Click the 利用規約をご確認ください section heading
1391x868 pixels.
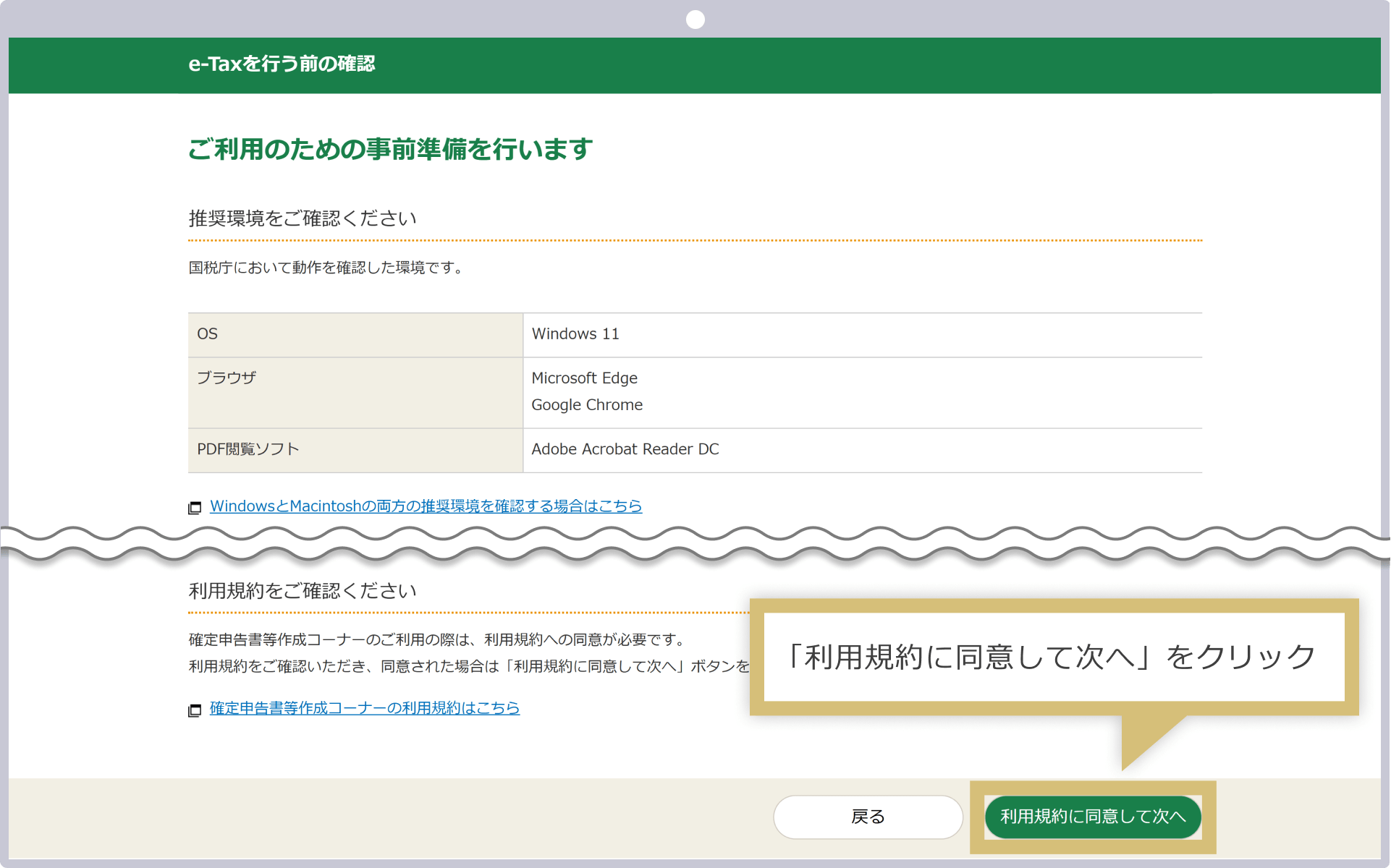click(x=303, y=590)
